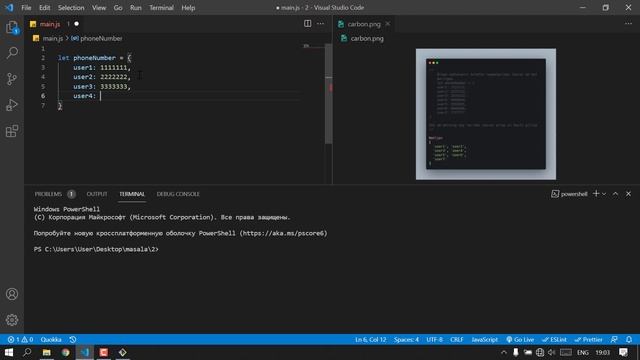Open more actions for carbon.png editor group
640x360 pixels.
(x=628, y=24)
